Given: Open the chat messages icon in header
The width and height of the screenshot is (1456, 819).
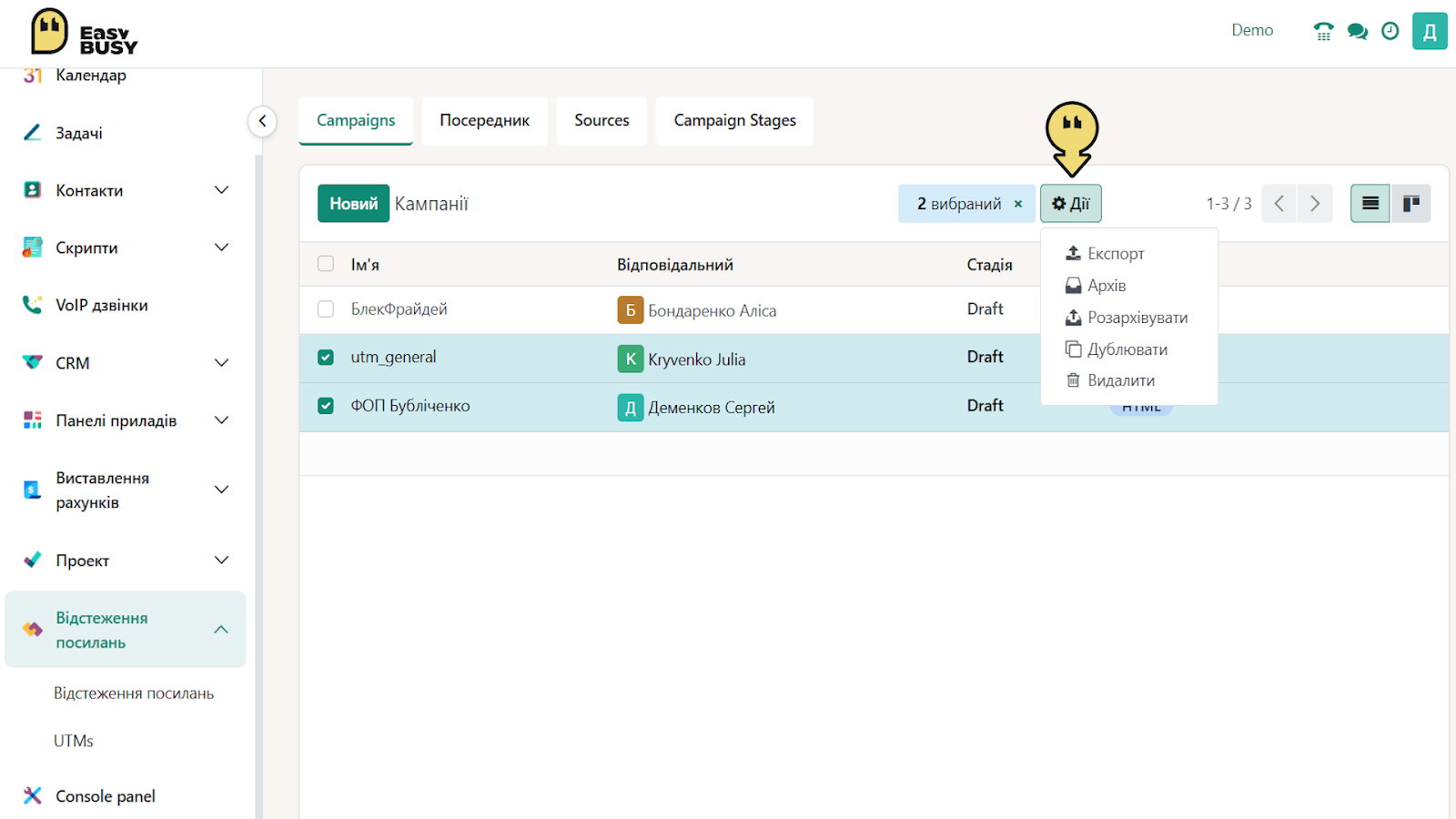Looking at the screenshot, I should (1357, 31).
